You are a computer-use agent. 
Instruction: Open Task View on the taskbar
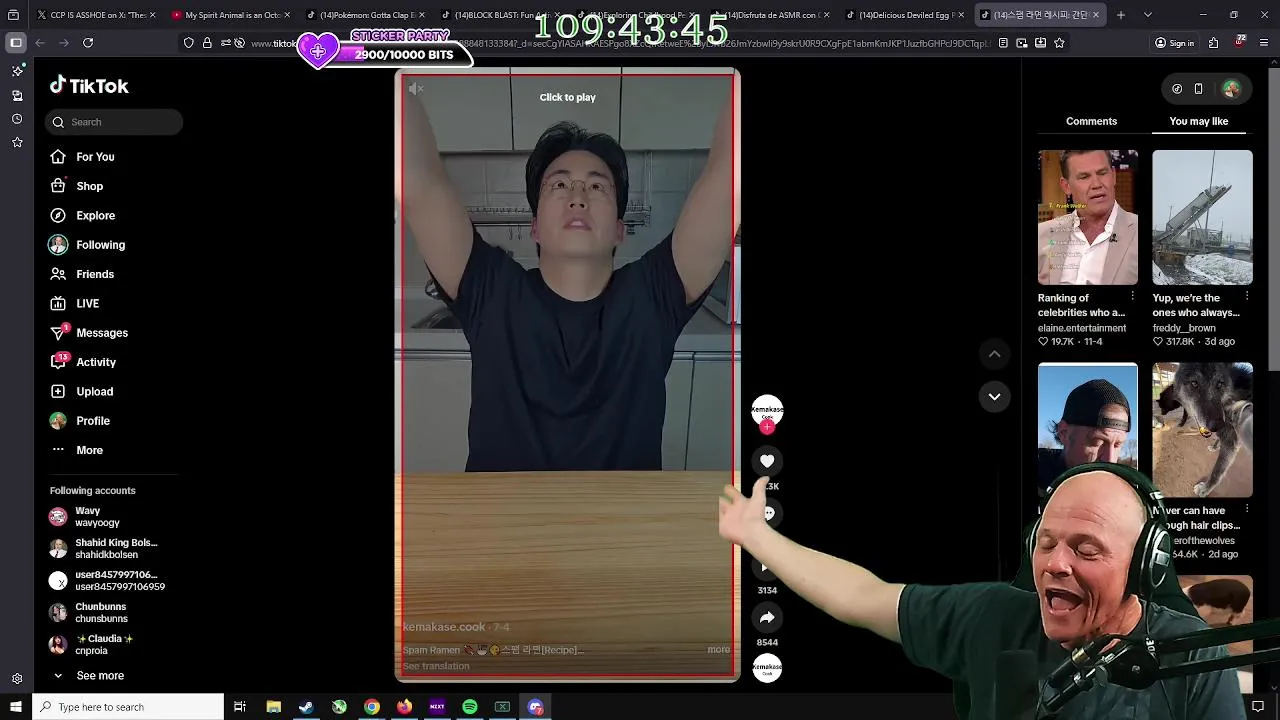click(x=240, y=707)
